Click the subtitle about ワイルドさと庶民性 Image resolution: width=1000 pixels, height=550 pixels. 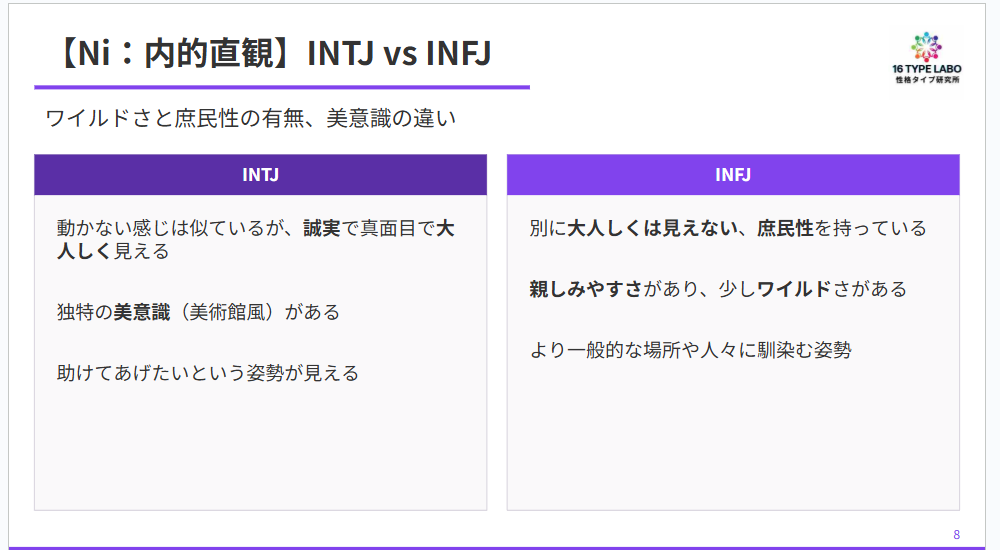tap(251, 119)
